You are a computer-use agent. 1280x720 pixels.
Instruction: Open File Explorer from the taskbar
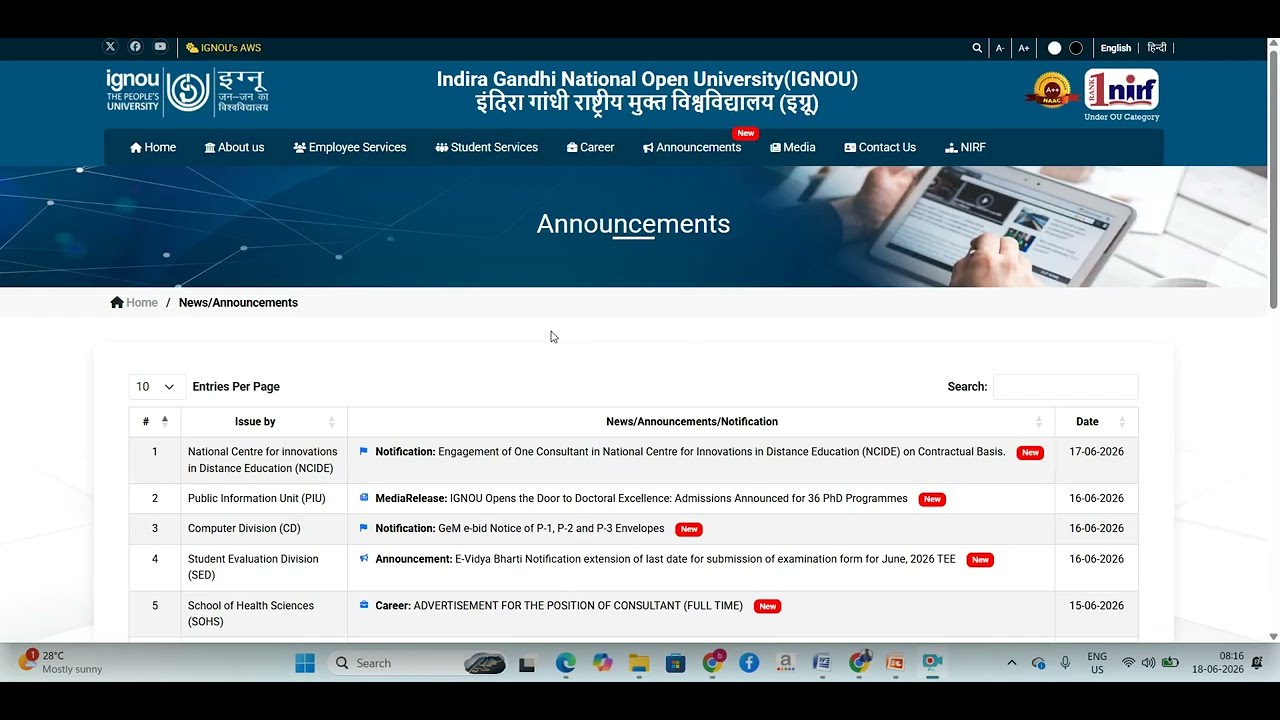pyautogui.click(x=639, y=663)
